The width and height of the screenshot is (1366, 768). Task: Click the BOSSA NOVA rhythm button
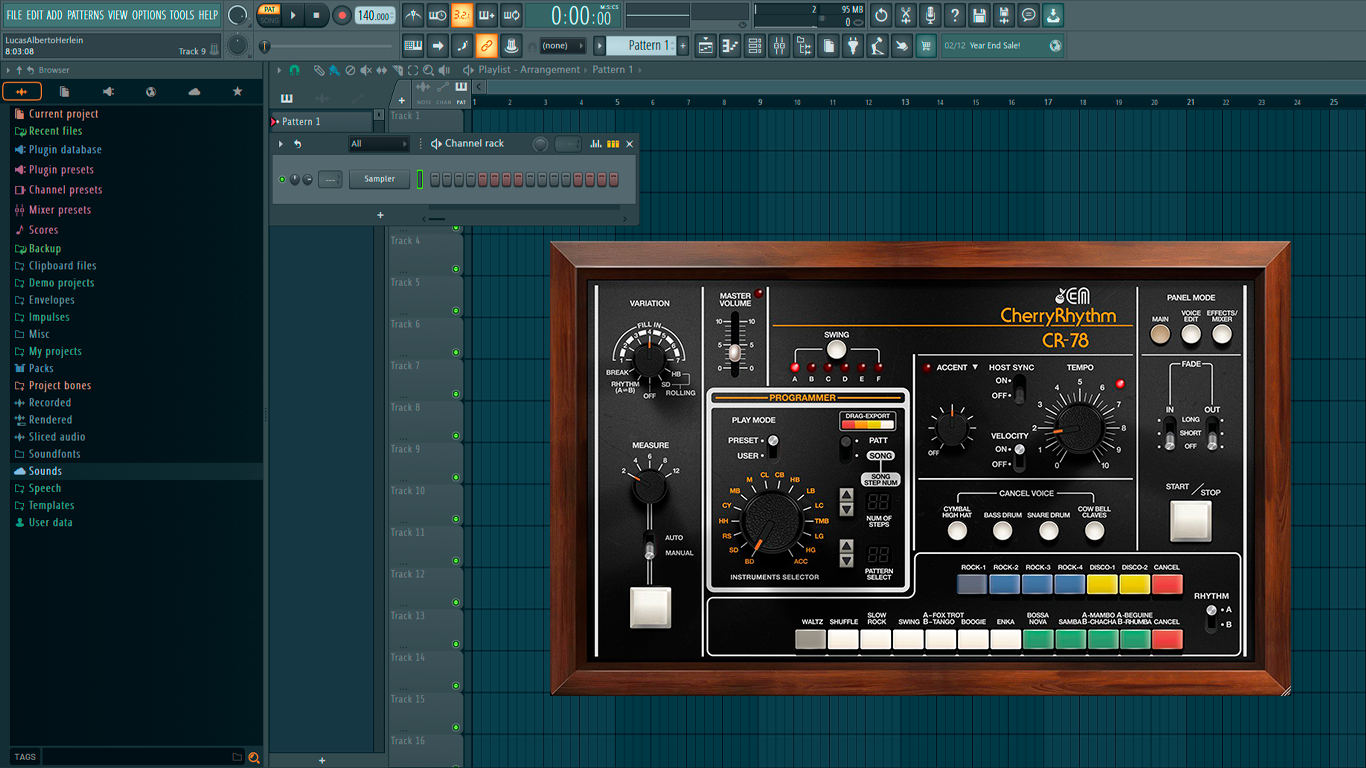pyautogui.click(x=1038, y=639)
